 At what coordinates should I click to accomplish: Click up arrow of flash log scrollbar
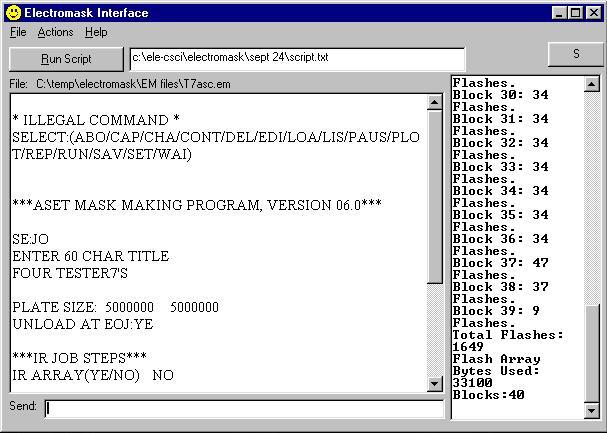[593, 85]
